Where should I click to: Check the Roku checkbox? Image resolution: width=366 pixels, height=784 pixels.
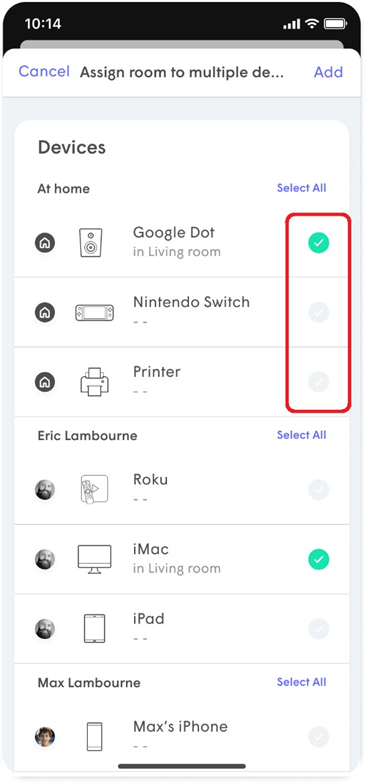point(318,489)
